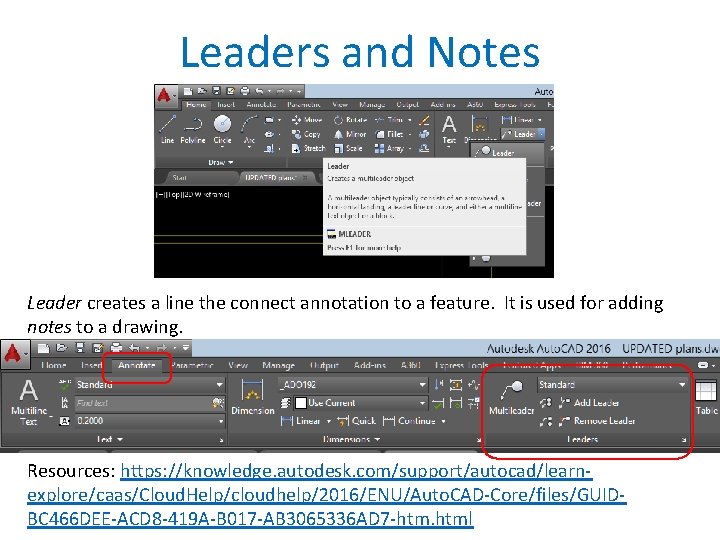Expand the Text panel title arrow
Image resolution: width=720 pixels, height=540 pixels.
120,439
